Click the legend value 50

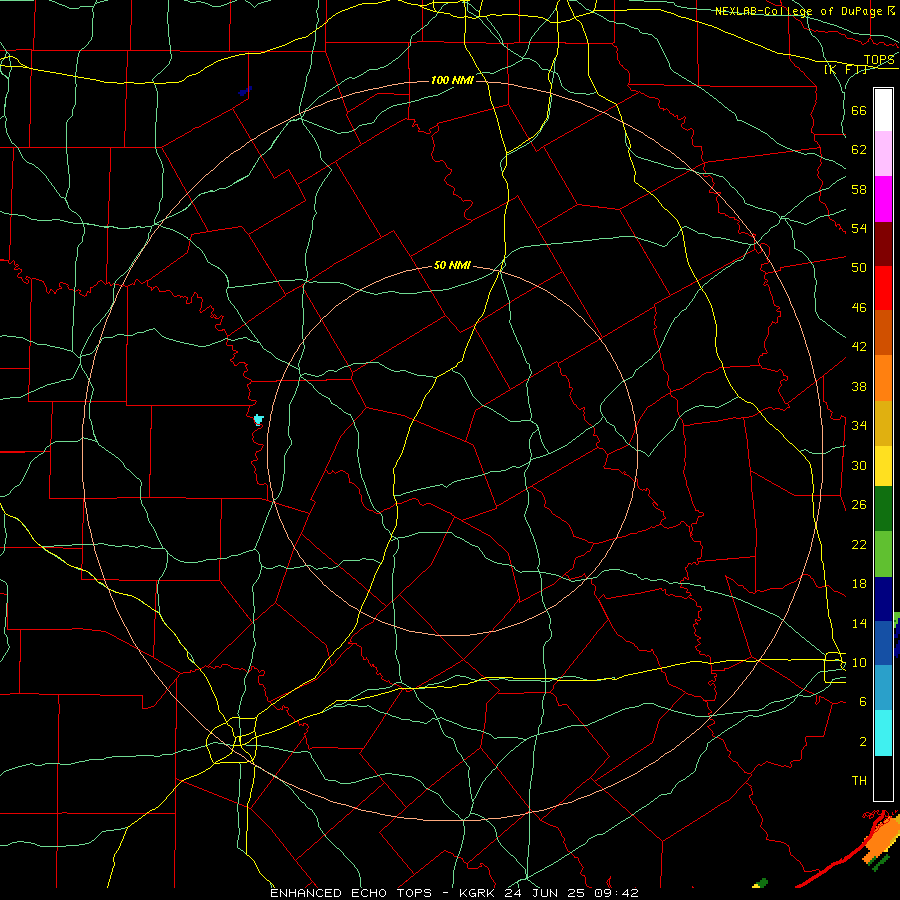pyautogui.click(x=859, y=268)
